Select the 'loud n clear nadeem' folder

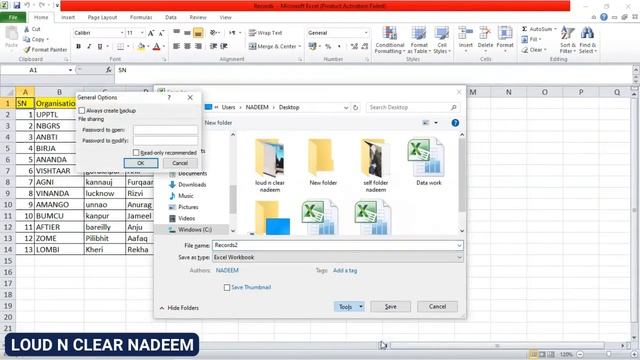(270, 166)
